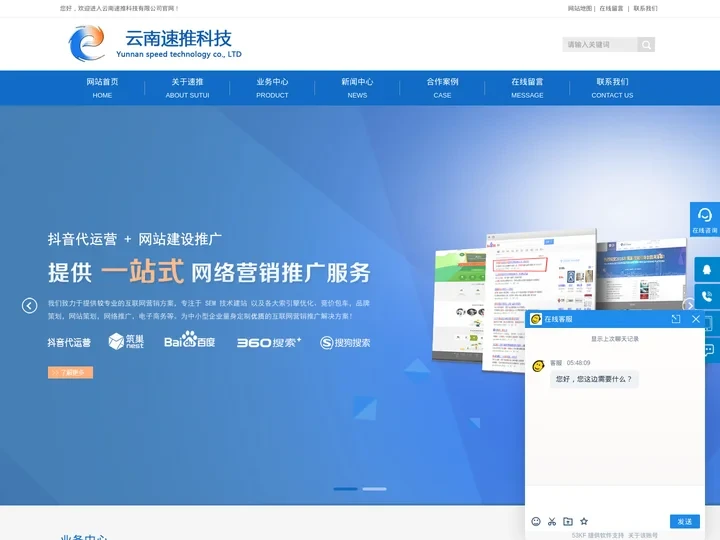
Task: Focus the 请输入关键词 search field
Action: coord(600,45)
